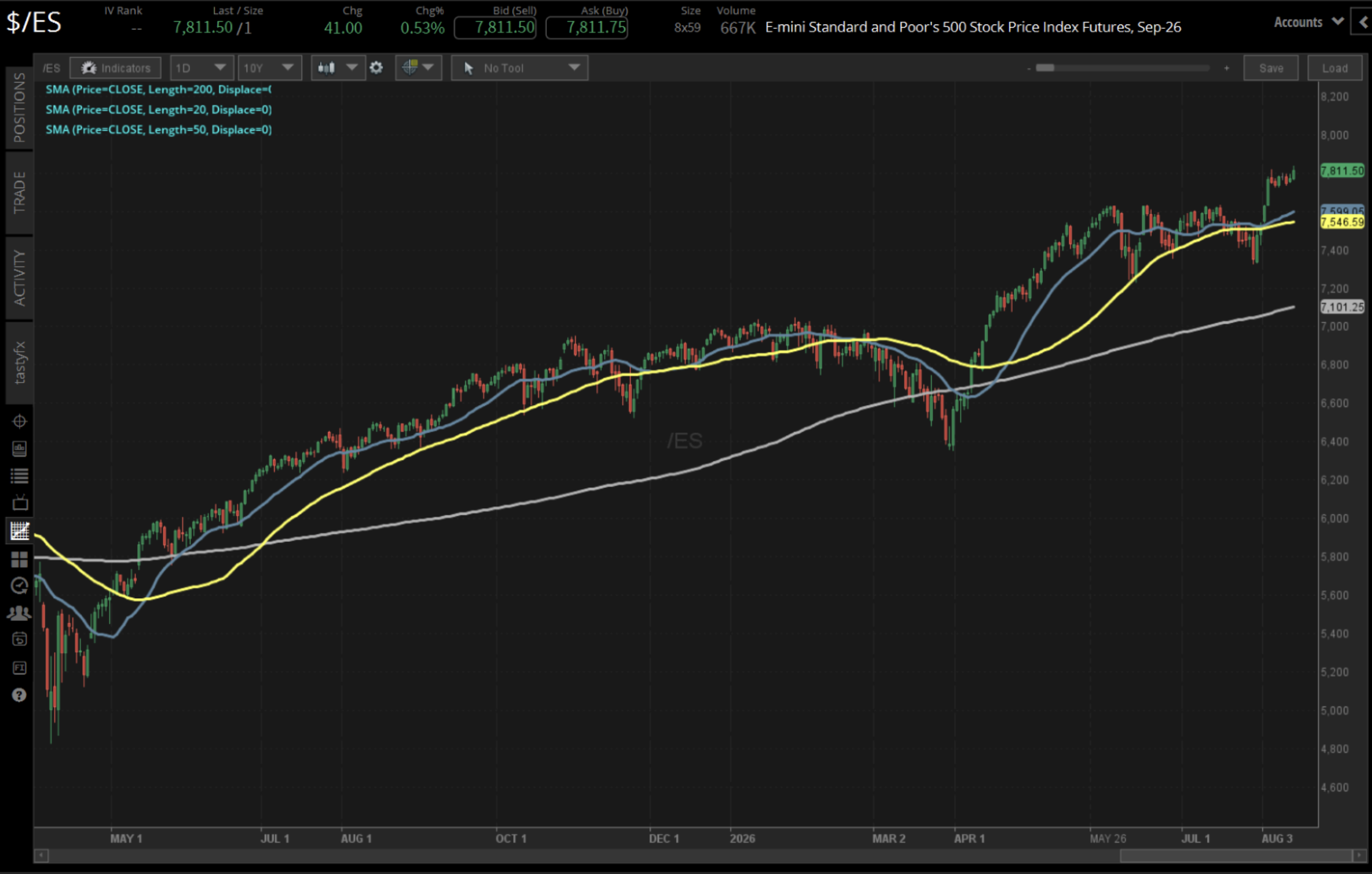Open the list lines icon in sidebar
The width and height of the screenshot is (1372, 874).
(x=19, y=476)
